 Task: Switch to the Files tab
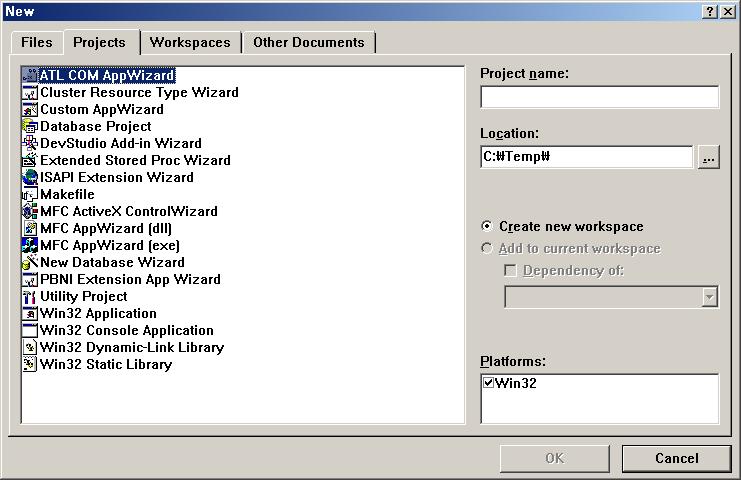point(37,43)
